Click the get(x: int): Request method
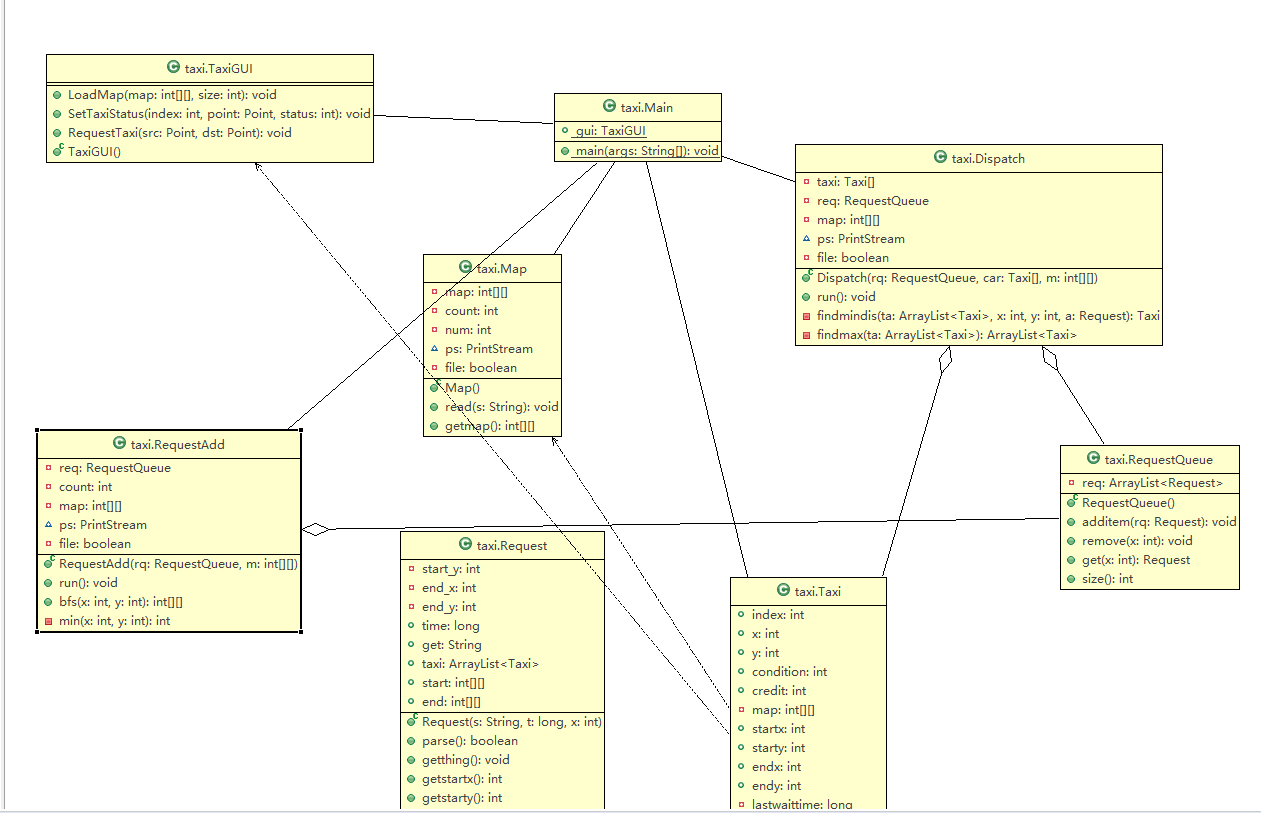 point(1136,560)
